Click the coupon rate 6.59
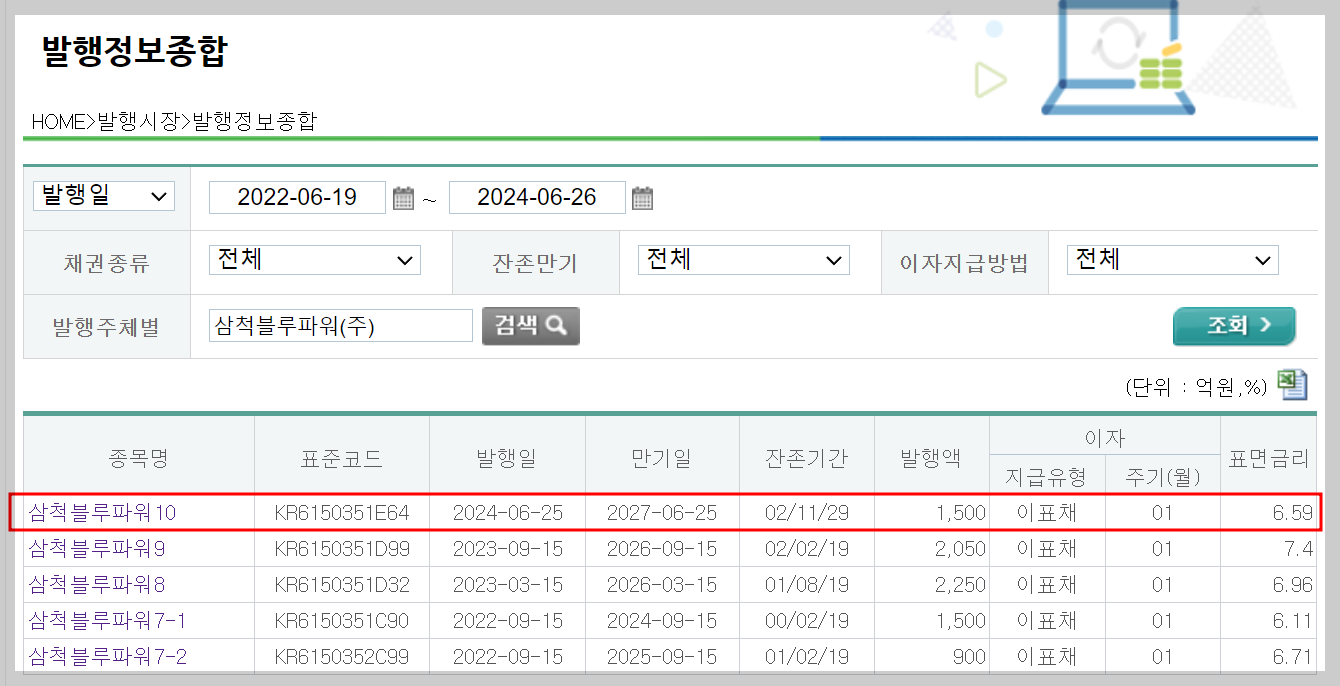Screen dimensions: 1340x686 1292,513
